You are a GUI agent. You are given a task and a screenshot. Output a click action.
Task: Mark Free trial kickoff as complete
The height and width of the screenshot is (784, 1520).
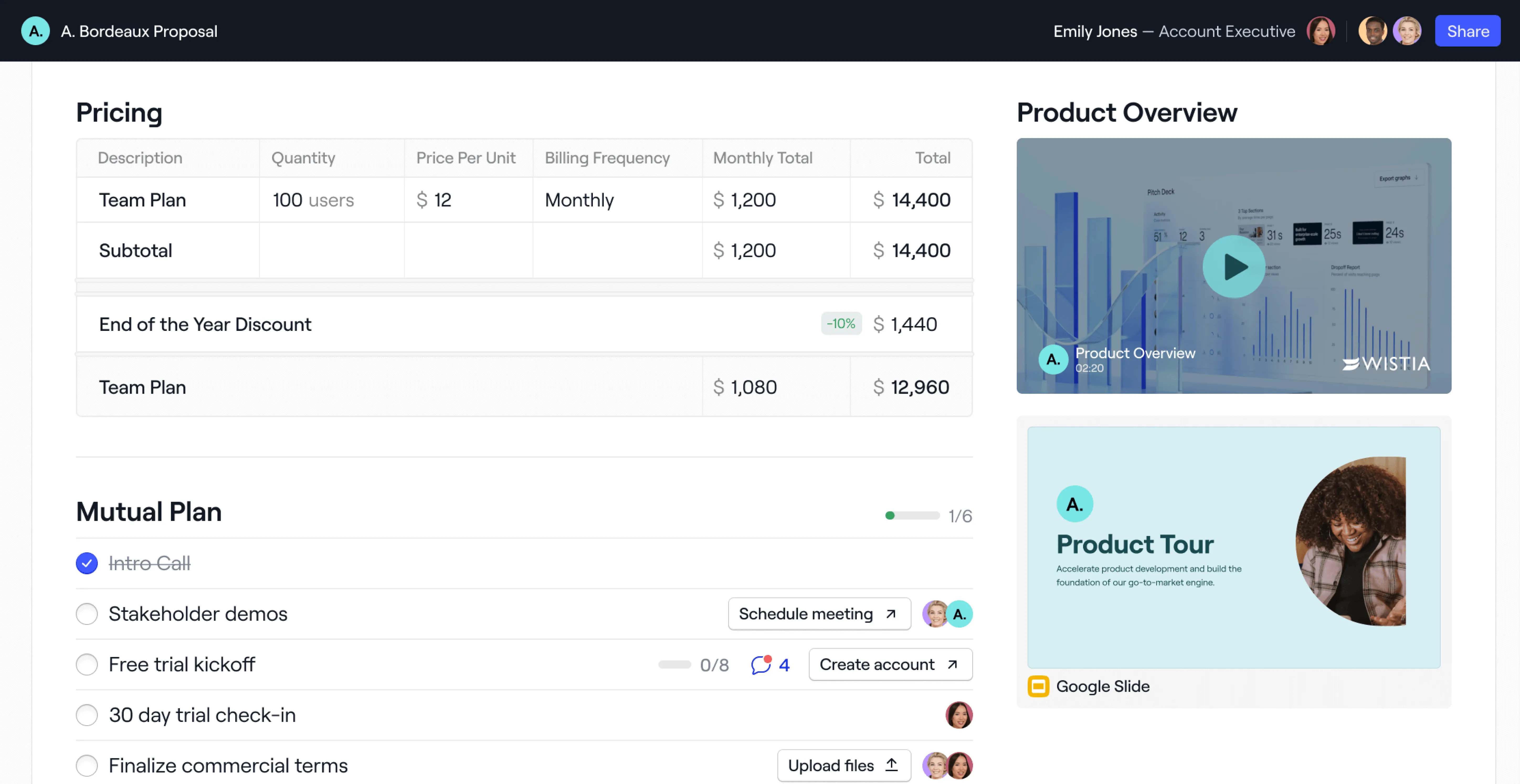[x=87, y=665]
